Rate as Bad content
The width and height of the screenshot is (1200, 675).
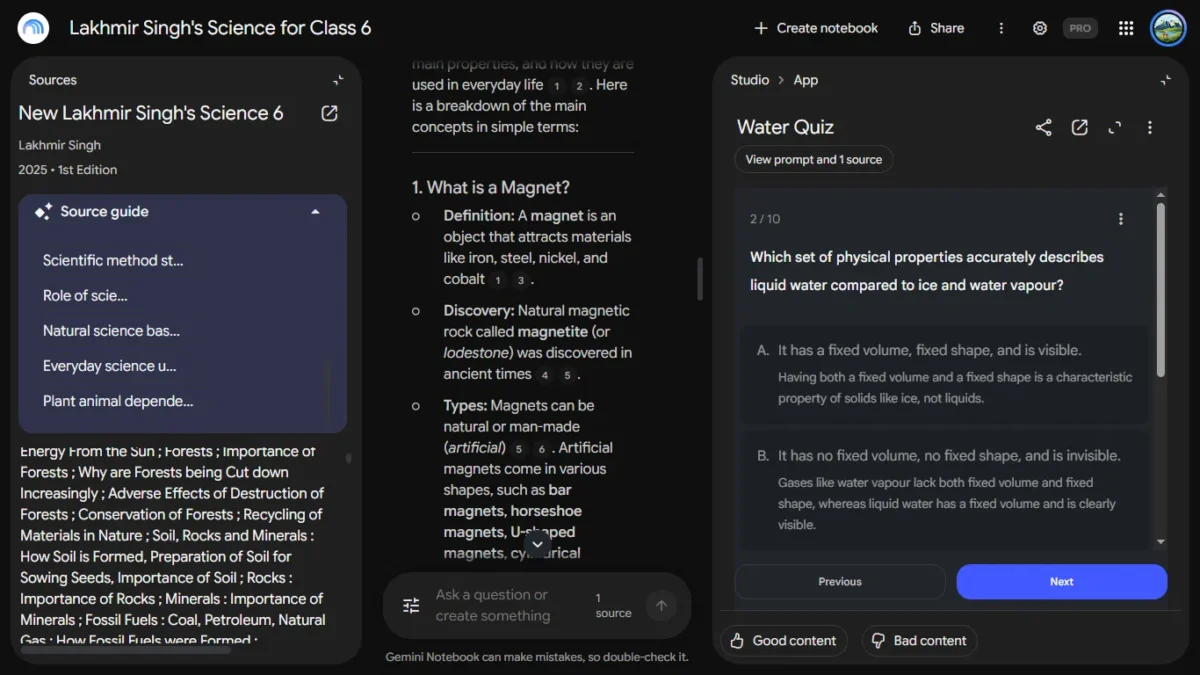point(919,641)
